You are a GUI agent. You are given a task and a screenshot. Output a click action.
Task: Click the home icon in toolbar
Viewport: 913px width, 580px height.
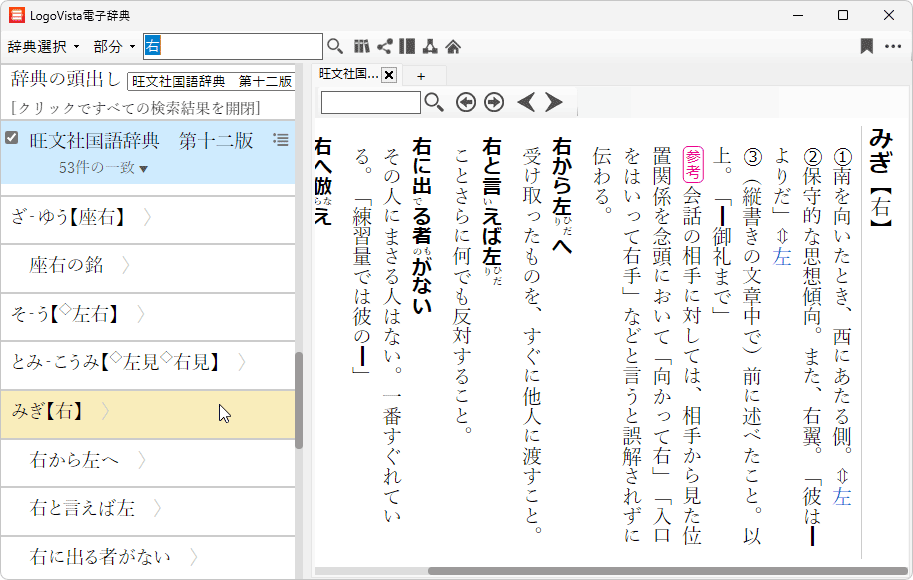pos(453,46)
